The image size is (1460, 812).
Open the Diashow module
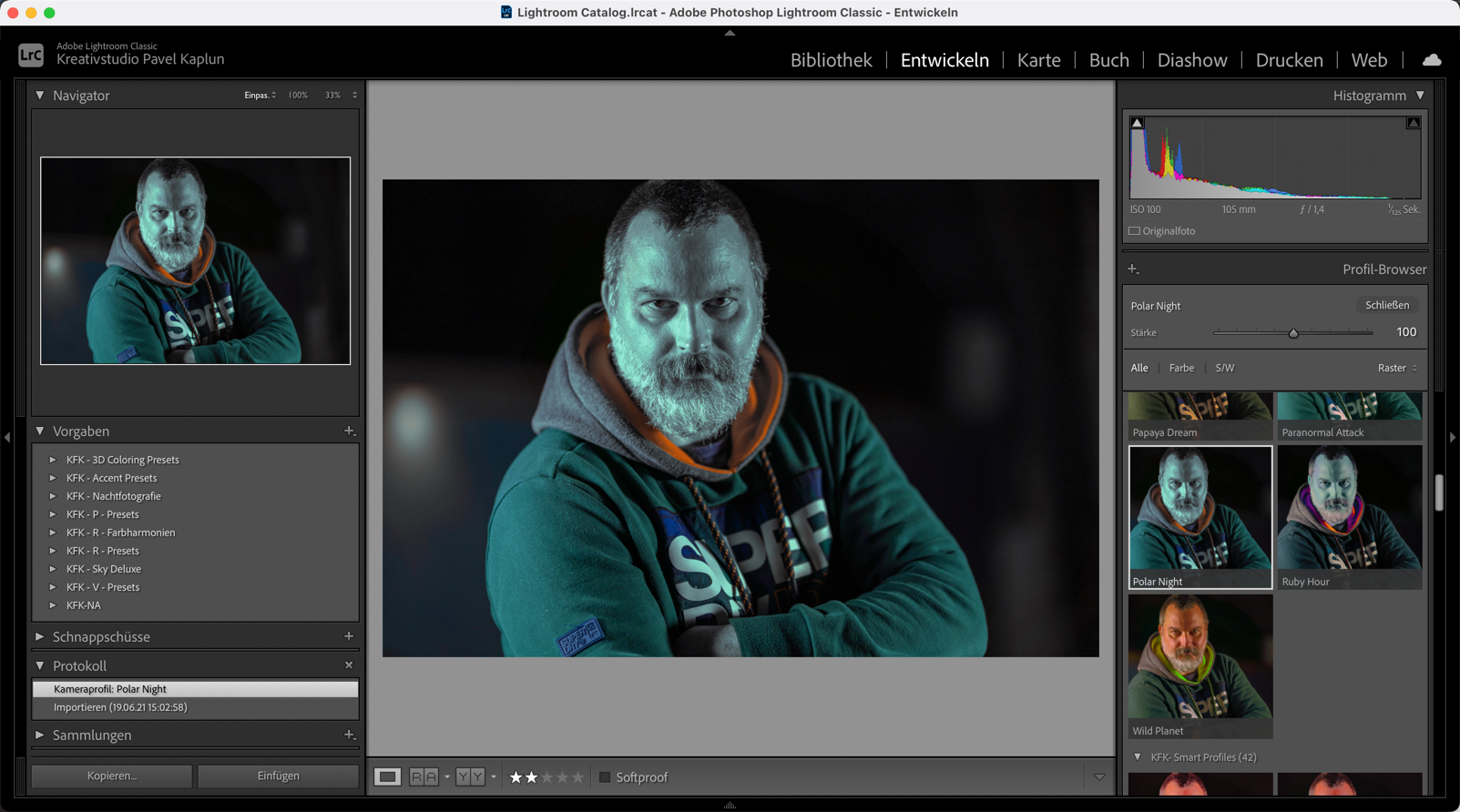tap(1192, 60)
